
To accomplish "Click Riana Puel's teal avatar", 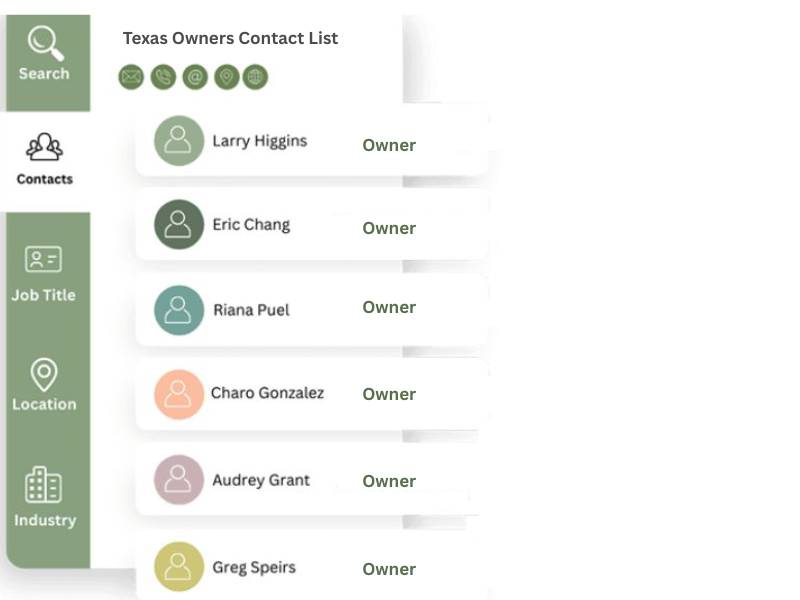I will pos(179,310).
